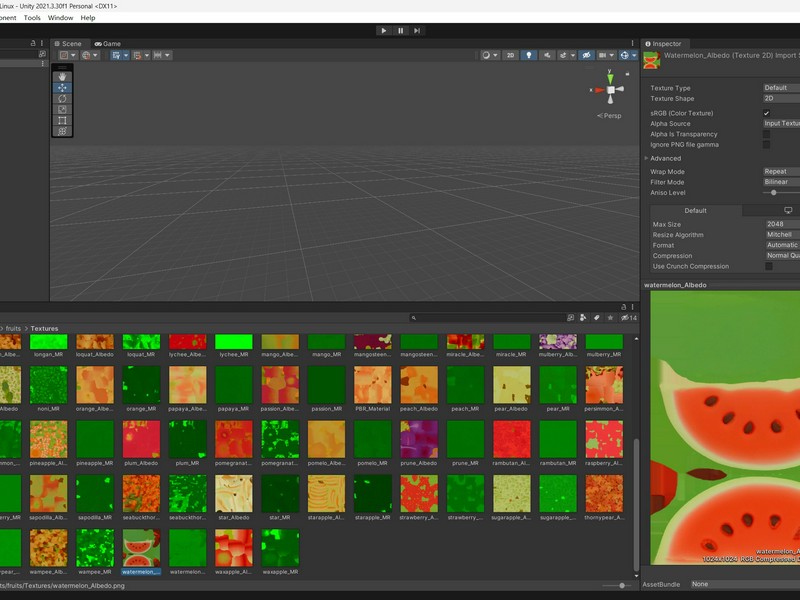Select the Rect transform tool
This screenshot has width=800, height=600.
click(62, 120)
